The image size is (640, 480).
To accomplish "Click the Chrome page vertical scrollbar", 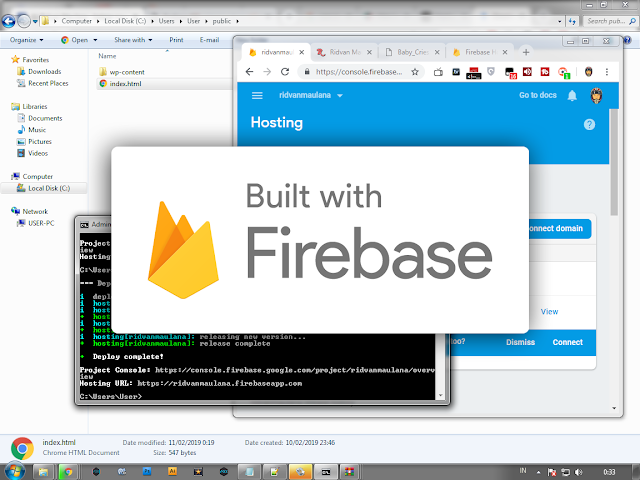I will click(614, 162).
